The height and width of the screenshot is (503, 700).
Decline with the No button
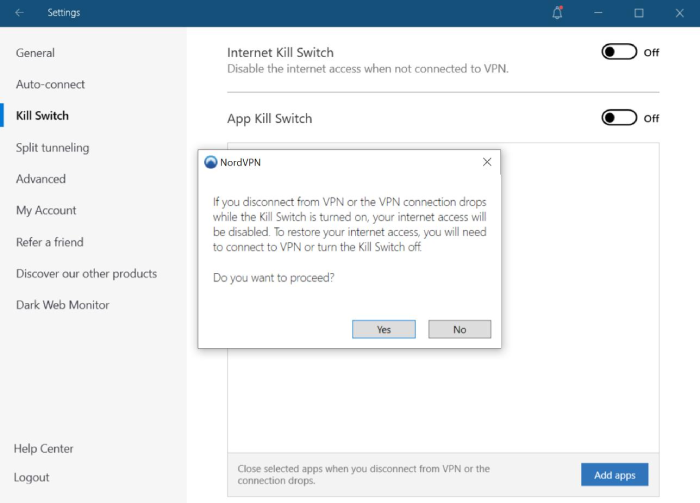(460, 329)
